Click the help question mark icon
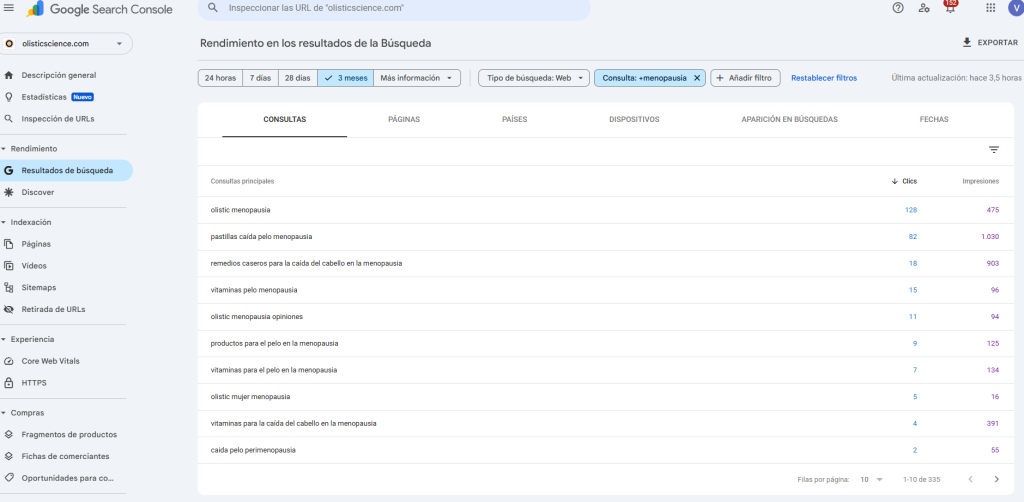 897,8
